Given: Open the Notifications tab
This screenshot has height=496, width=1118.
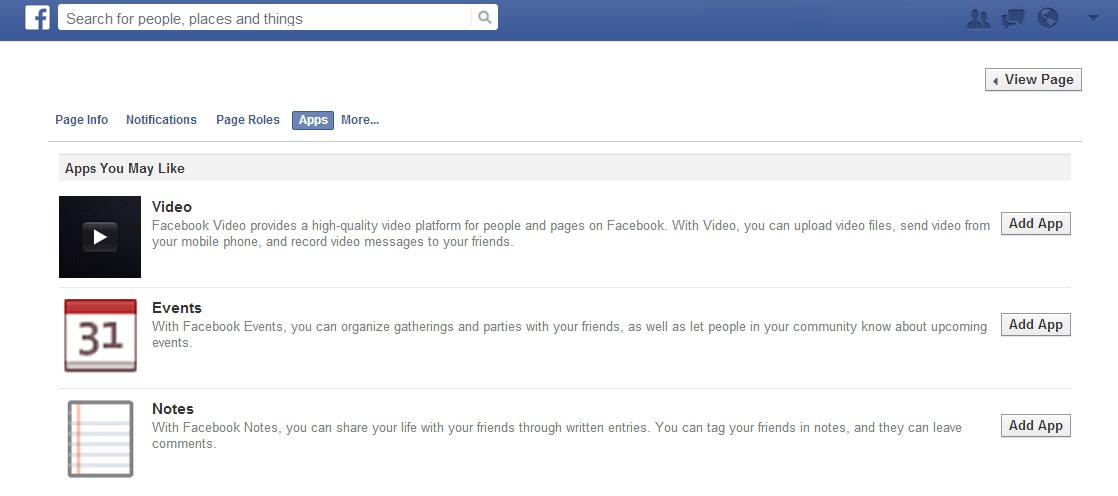Looking at the screenshot, I should click(x=161, y=120).
